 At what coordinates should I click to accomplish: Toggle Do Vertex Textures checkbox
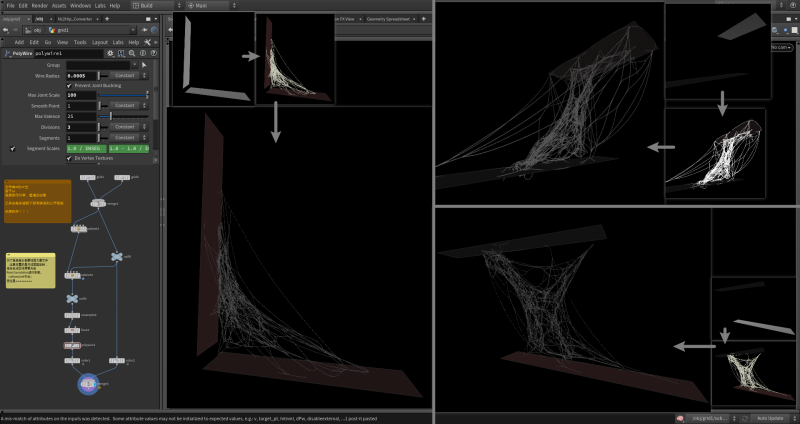coord(69,158)
